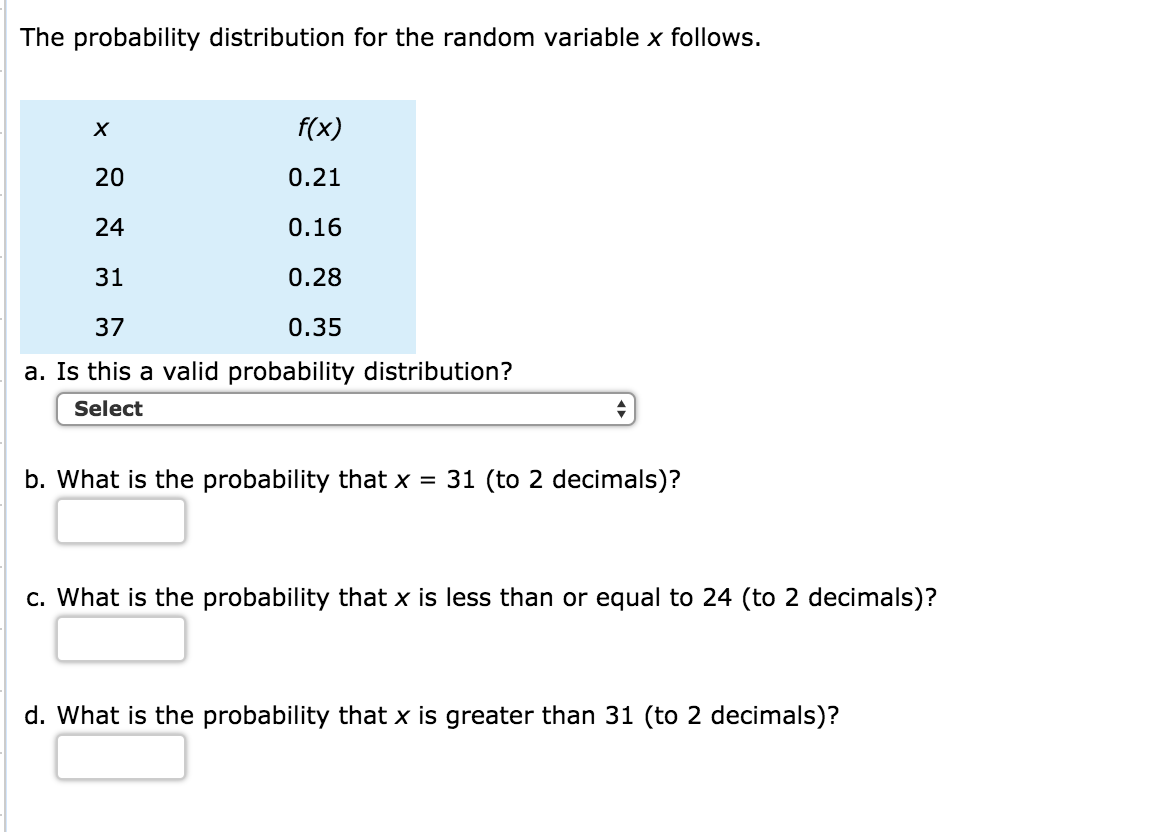Select the value 24 in the table
The image size is (1152, 832).
pyautogui.click(x=108, y=228)
